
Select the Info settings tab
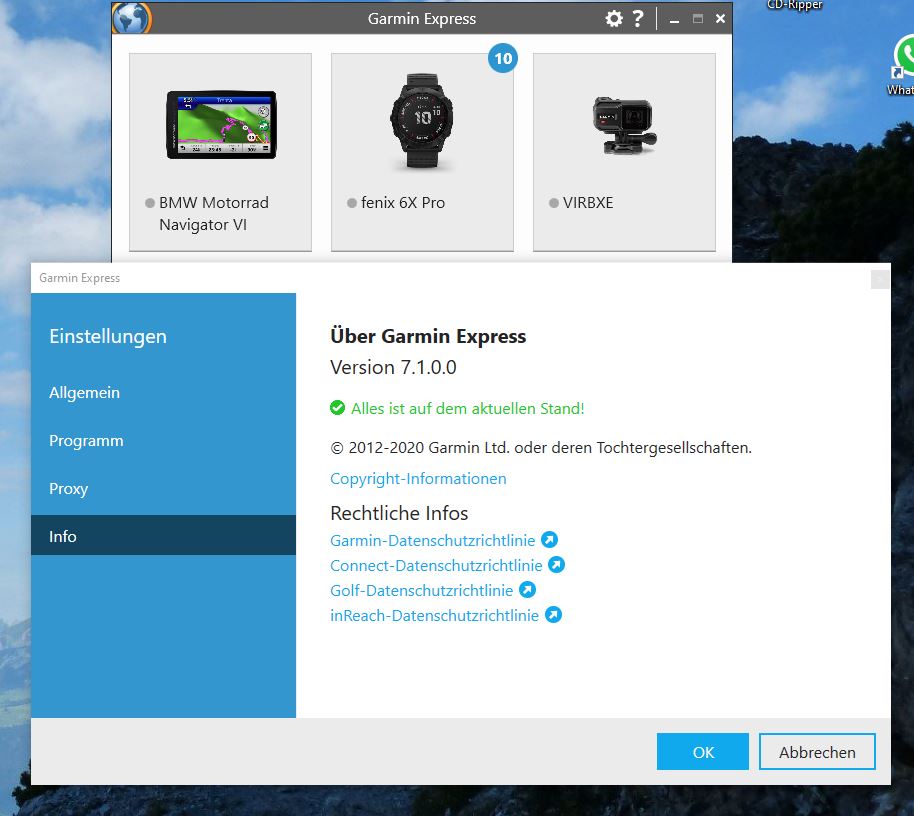pos(163,535)
